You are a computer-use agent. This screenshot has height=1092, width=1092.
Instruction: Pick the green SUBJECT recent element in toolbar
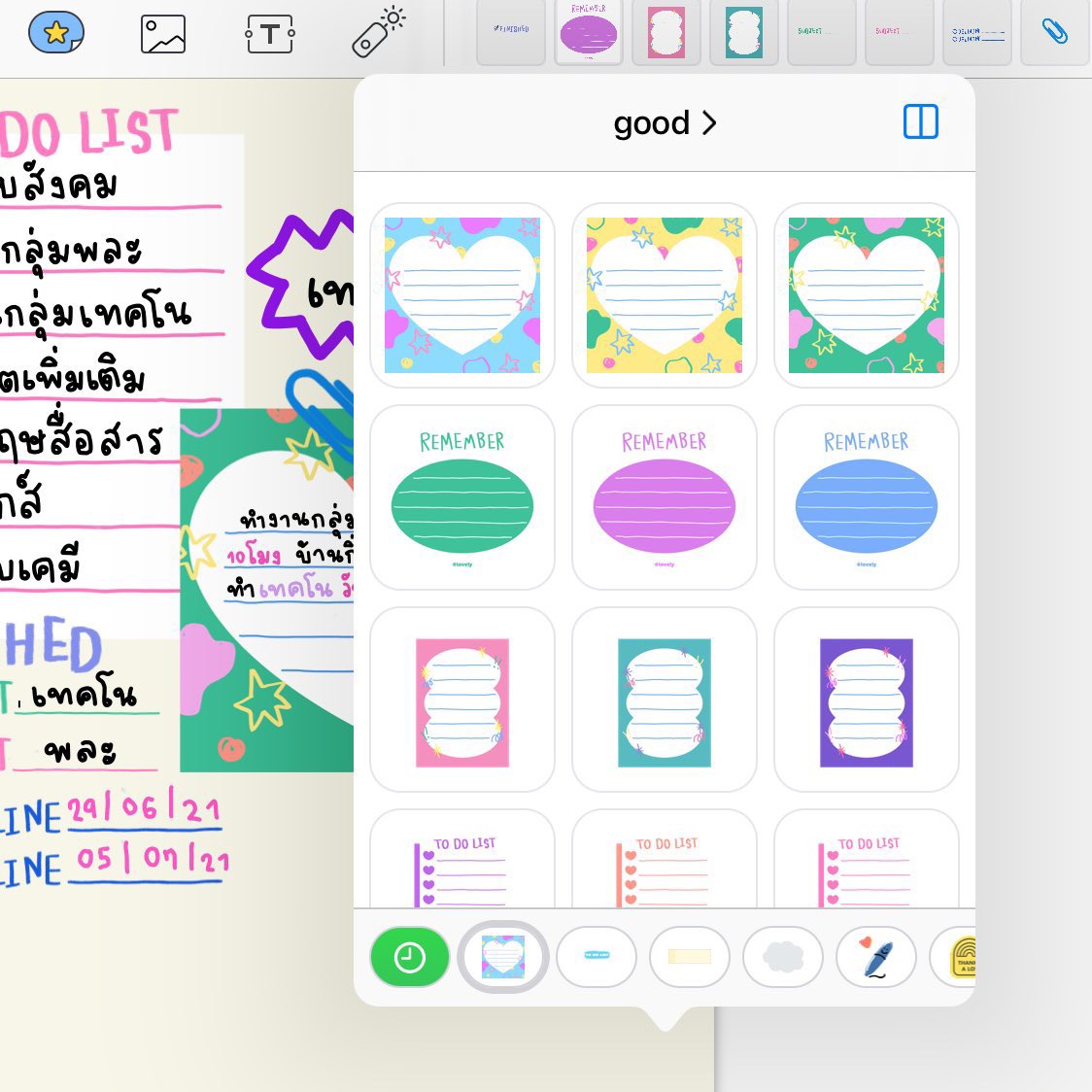(822, 32)
